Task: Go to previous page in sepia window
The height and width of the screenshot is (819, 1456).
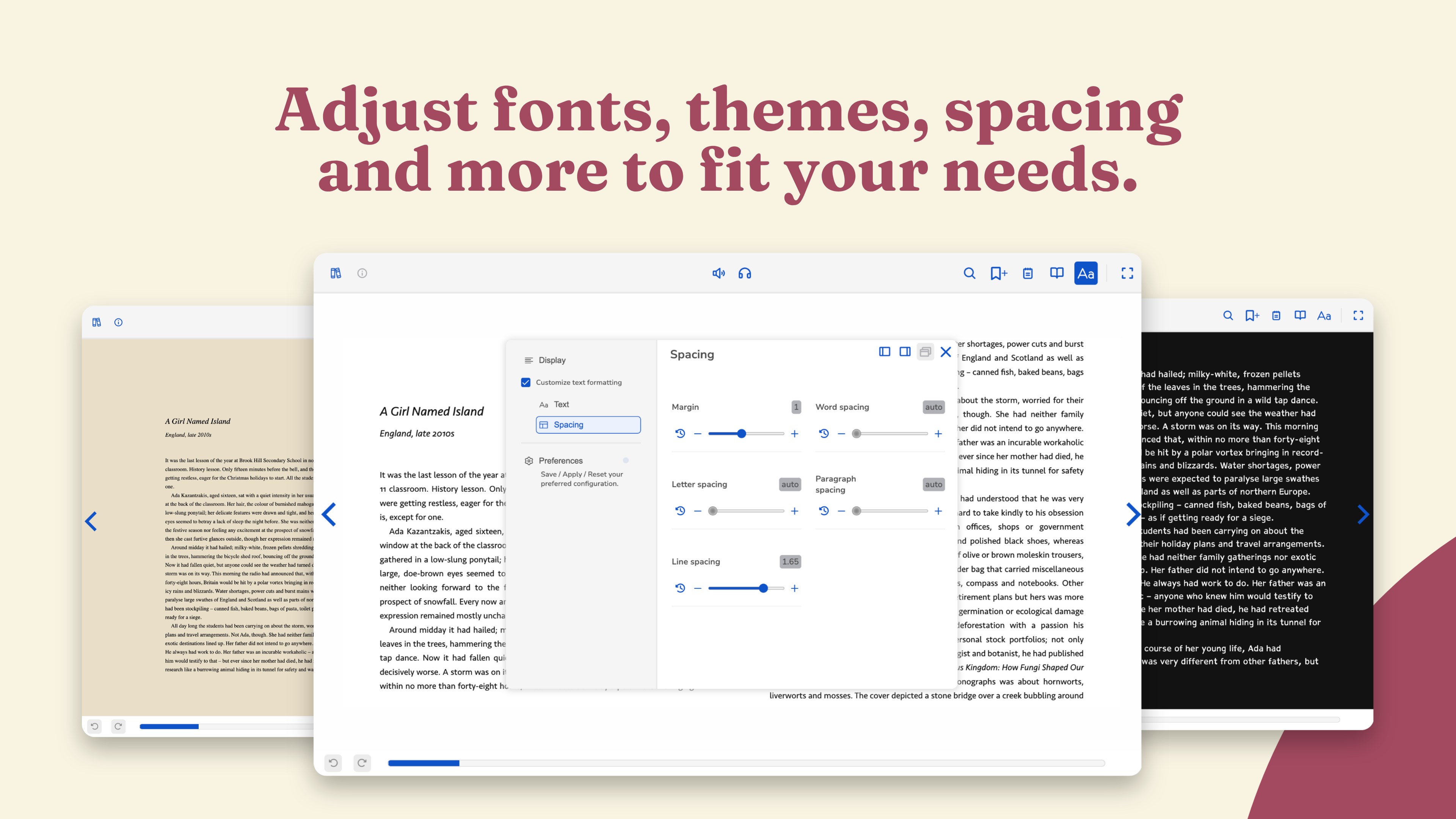Action: 91,521
